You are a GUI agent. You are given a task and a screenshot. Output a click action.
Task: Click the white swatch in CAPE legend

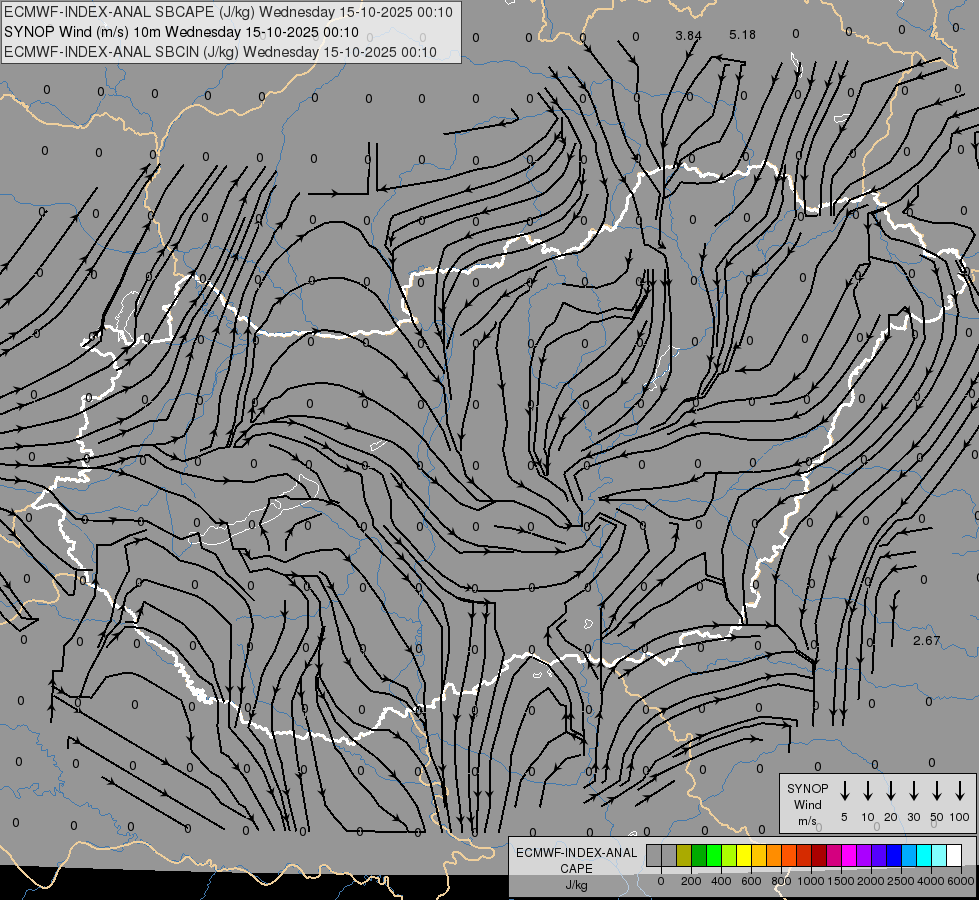point(953,856)
